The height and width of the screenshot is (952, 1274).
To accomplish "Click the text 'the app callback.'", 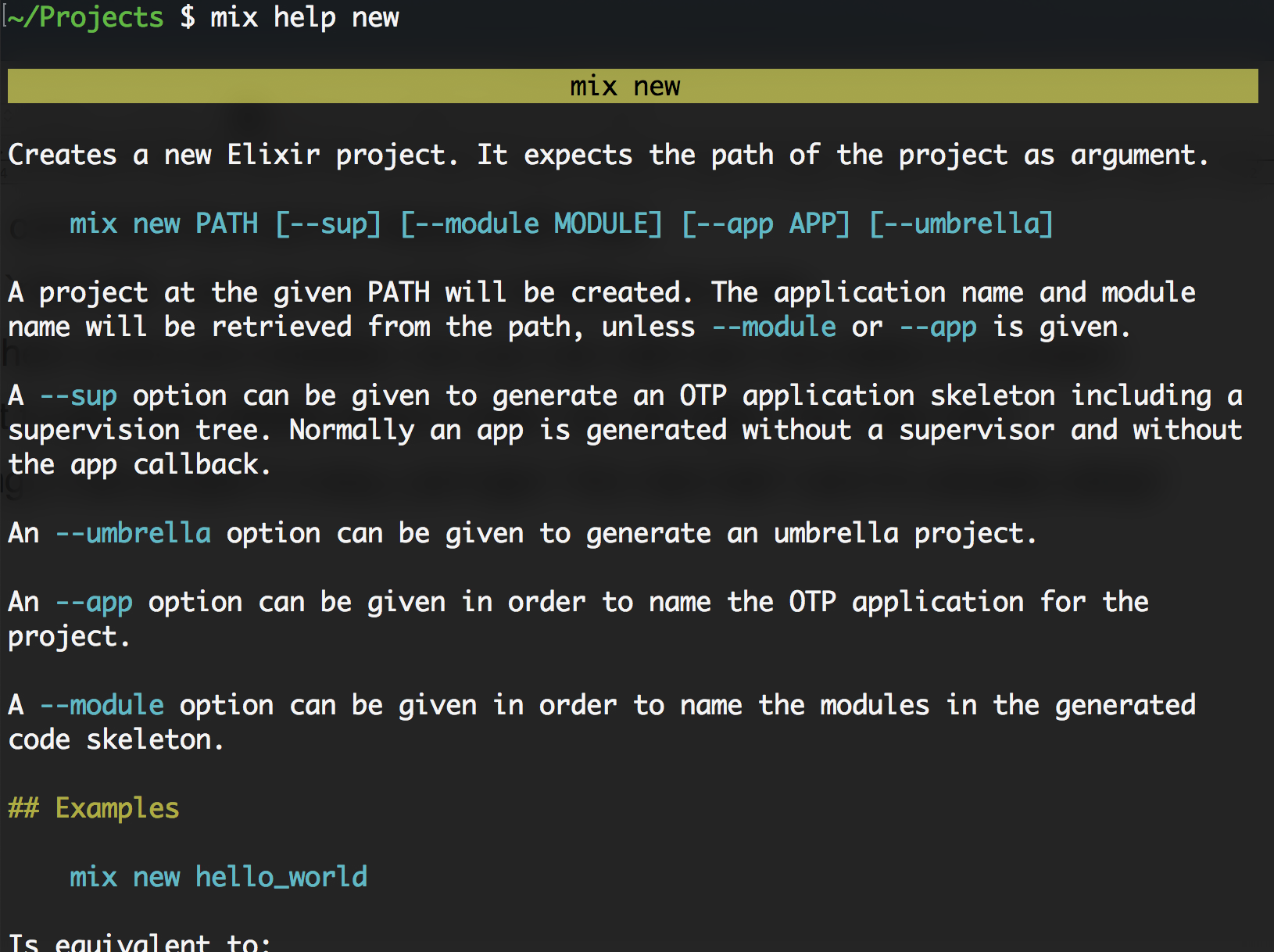I will point(140,464).
